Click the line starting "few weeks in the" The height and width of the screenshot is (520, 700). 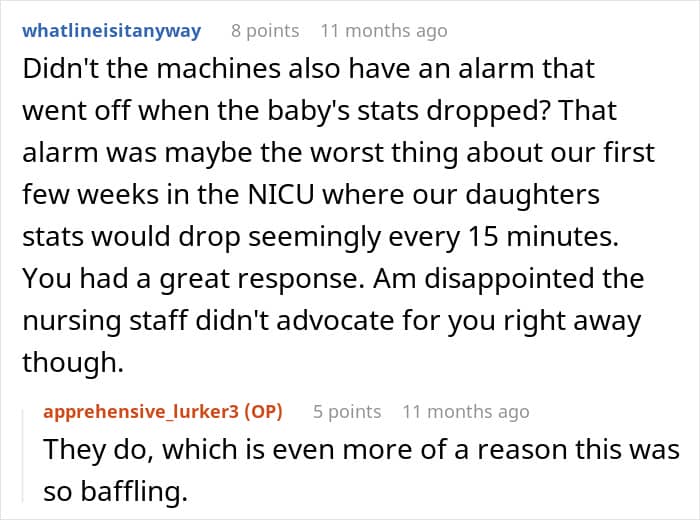coord(311,195)
